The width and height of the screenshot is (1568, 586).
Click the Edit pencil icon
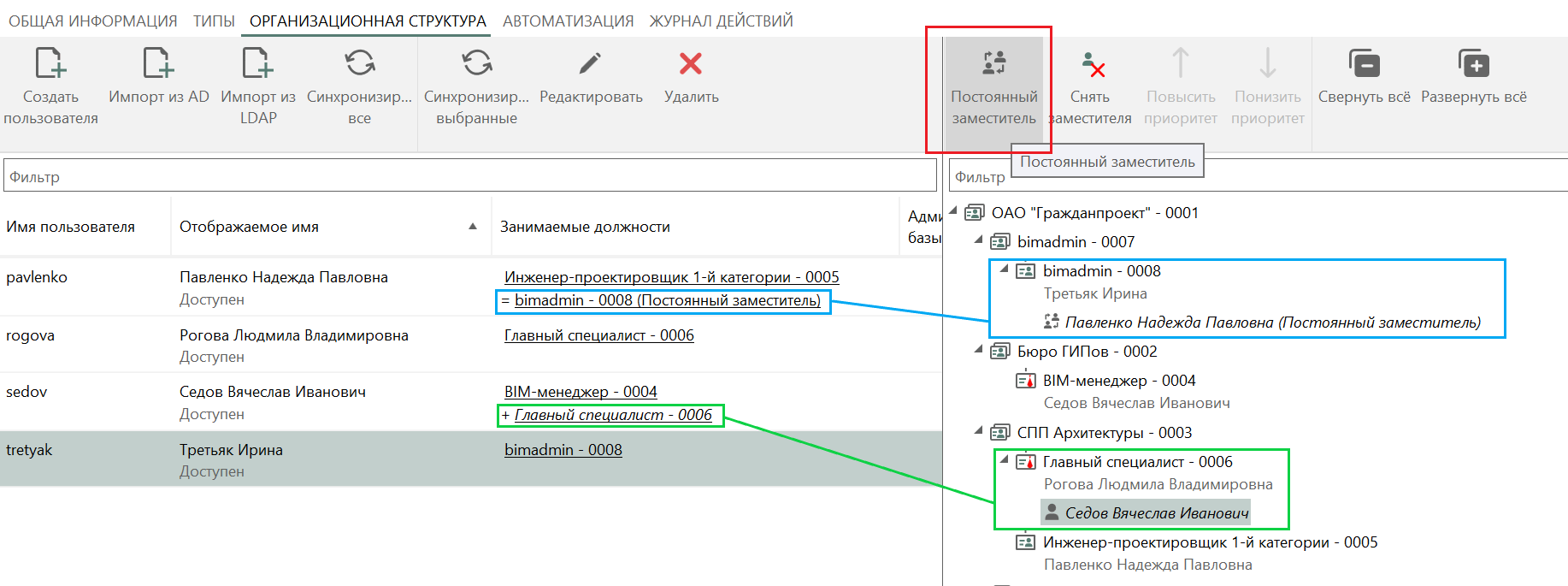click(x=590, y=64)
